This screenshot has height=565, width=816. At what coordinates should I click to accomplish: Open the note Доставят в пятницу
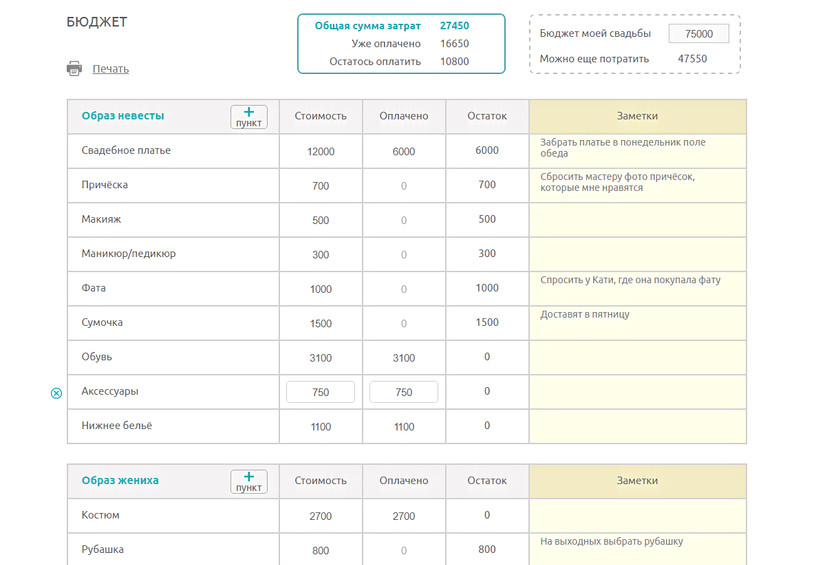584,314
